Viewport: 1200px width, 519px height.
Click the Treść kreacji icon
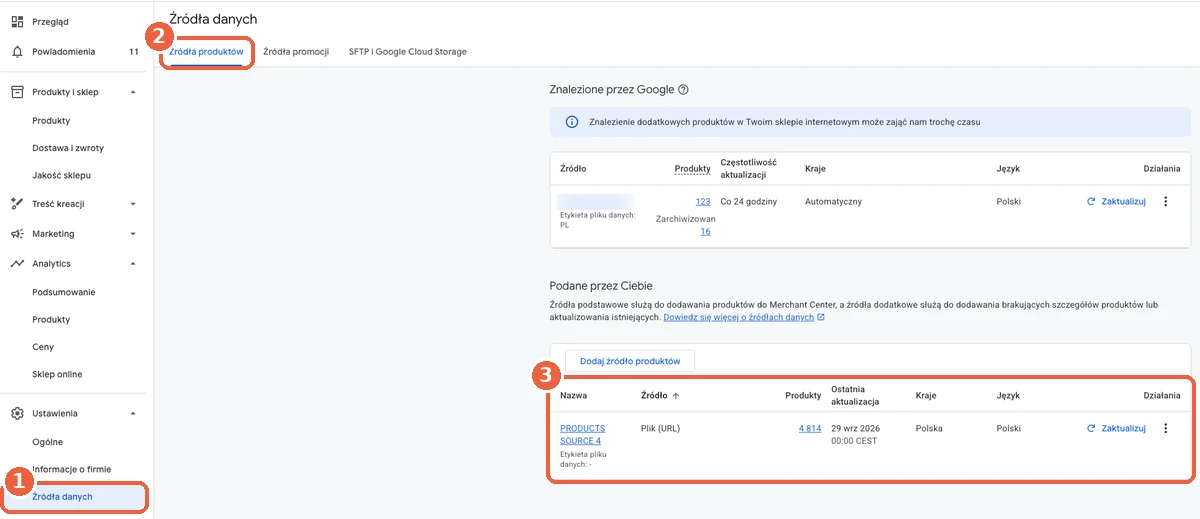click(x=17, y=203)
